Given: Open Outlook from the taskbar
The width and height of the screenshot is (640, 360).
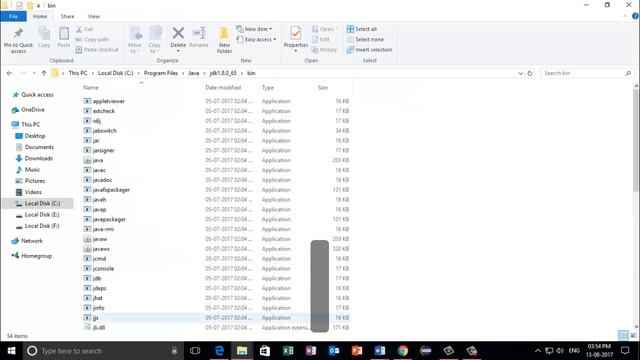Looking at the screenshot, I should [334, 351].
